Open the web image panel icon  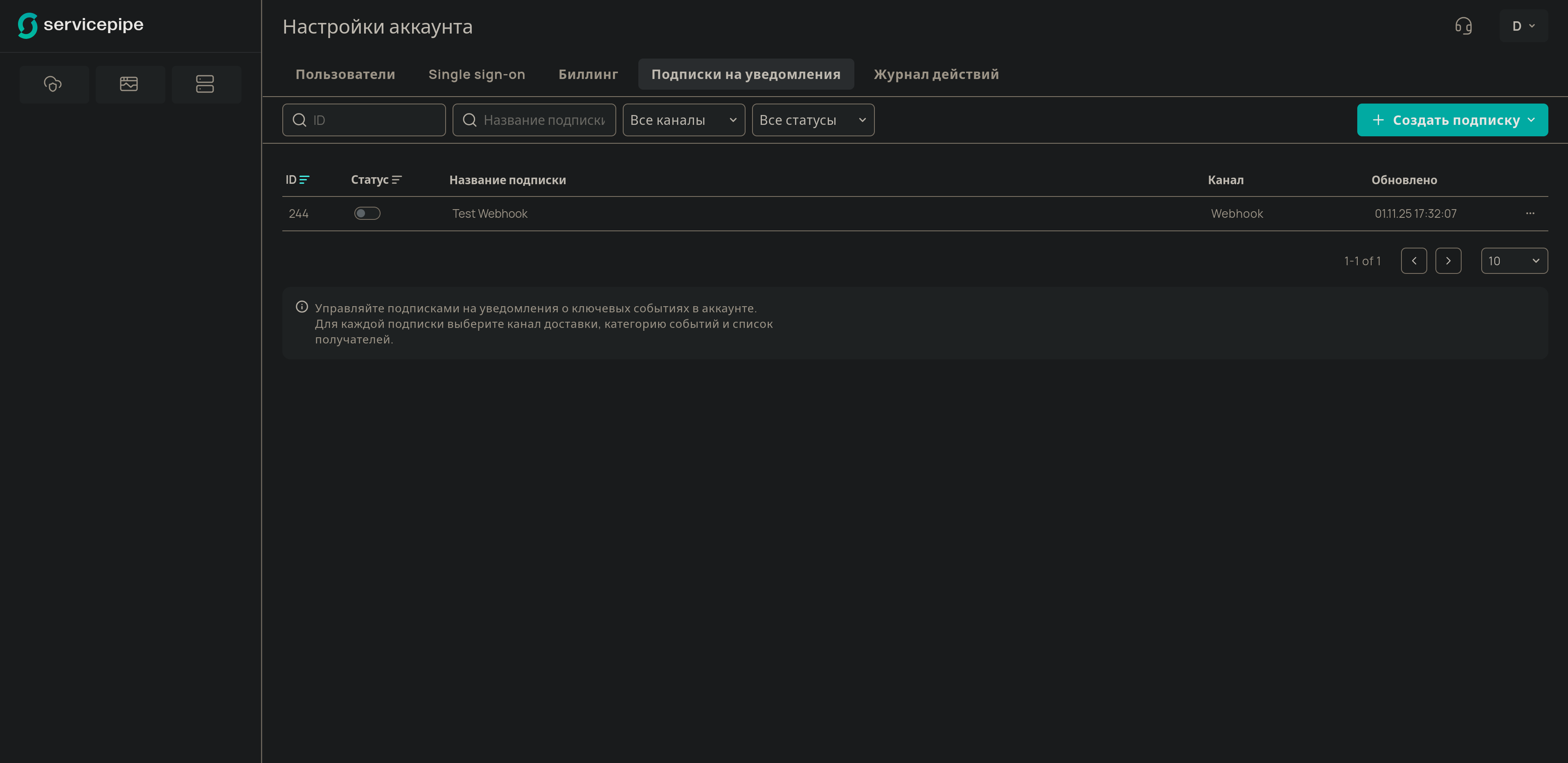click(x=129, y=84)
